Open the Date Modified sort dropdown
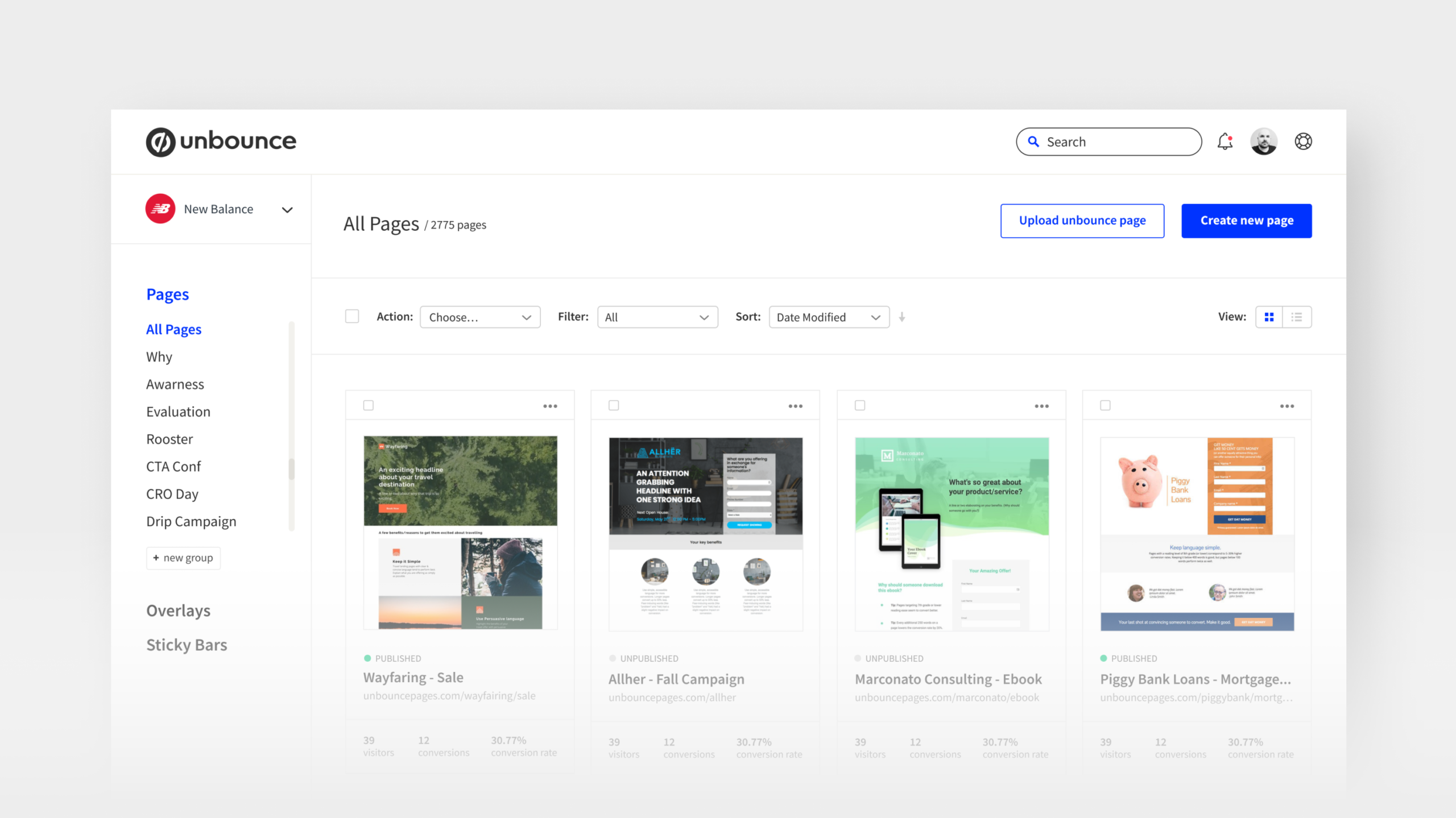This screenshot has height=818, width=1456. [829, 317]
